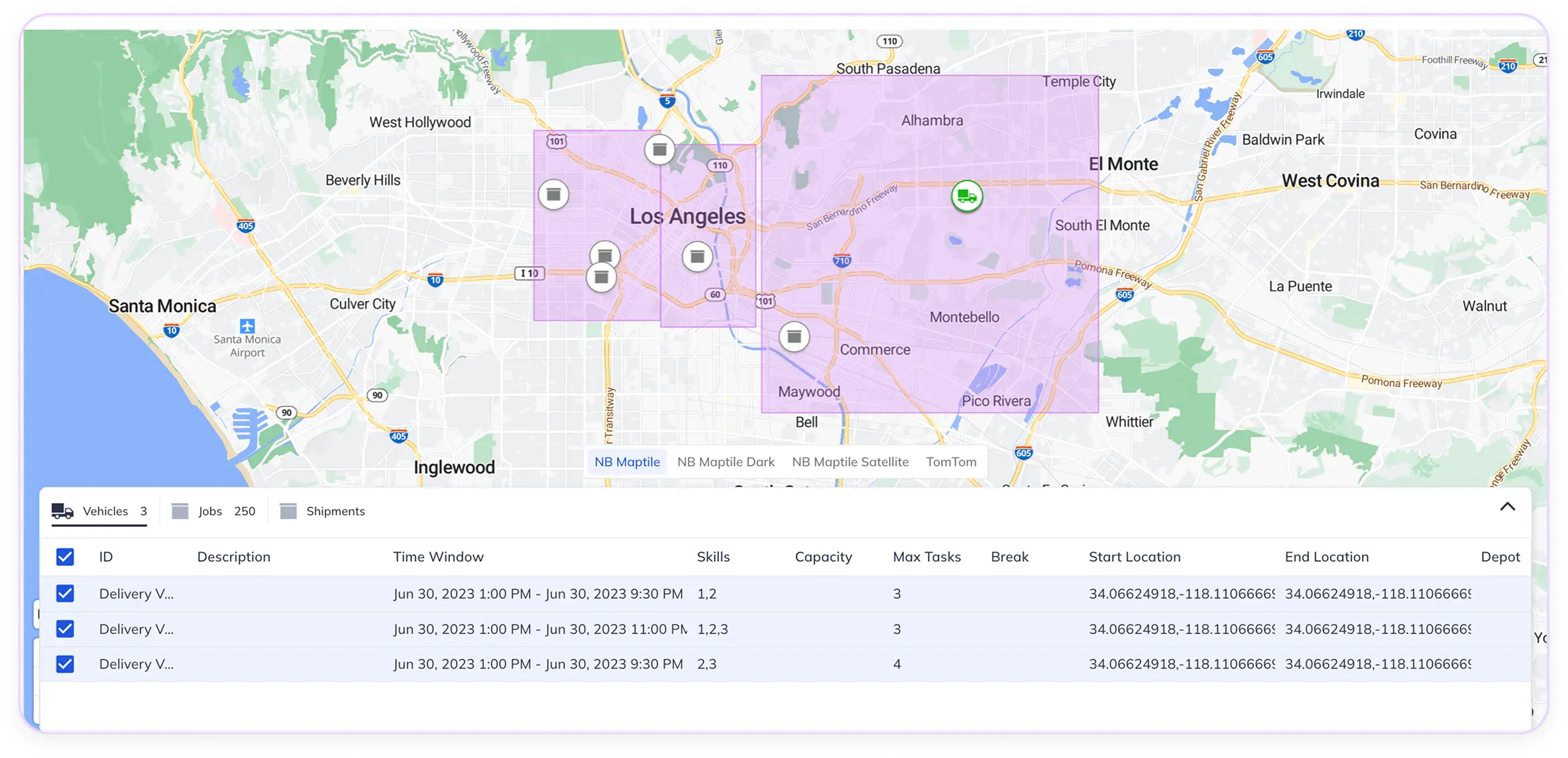
Task: Click Delivery V... ID in the skills 1,2,3 row
Action: click(x=137, y=629)
